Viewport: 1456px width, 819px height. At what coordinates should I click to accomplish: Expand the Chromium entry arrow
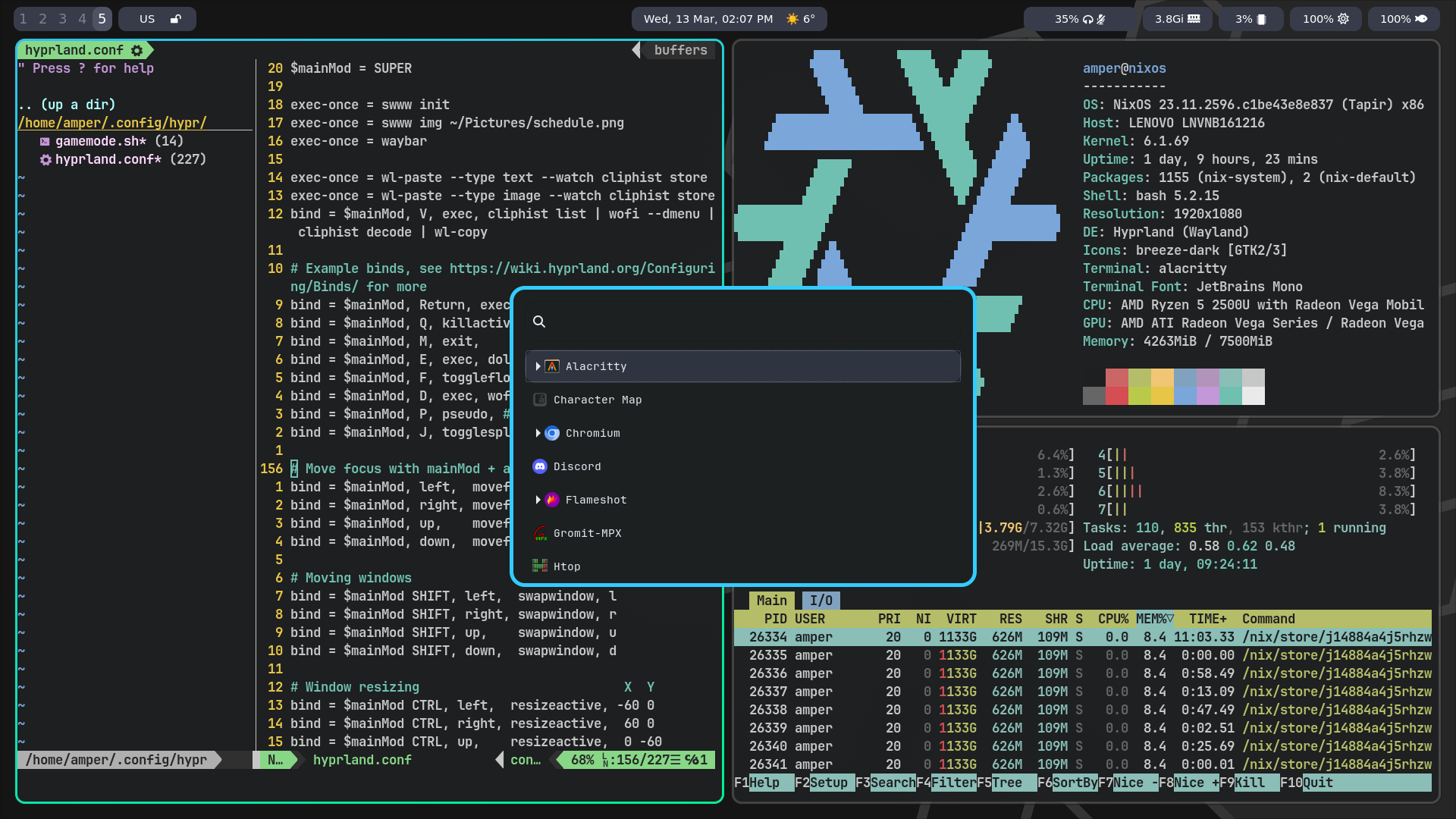click(x=538, y=433)
